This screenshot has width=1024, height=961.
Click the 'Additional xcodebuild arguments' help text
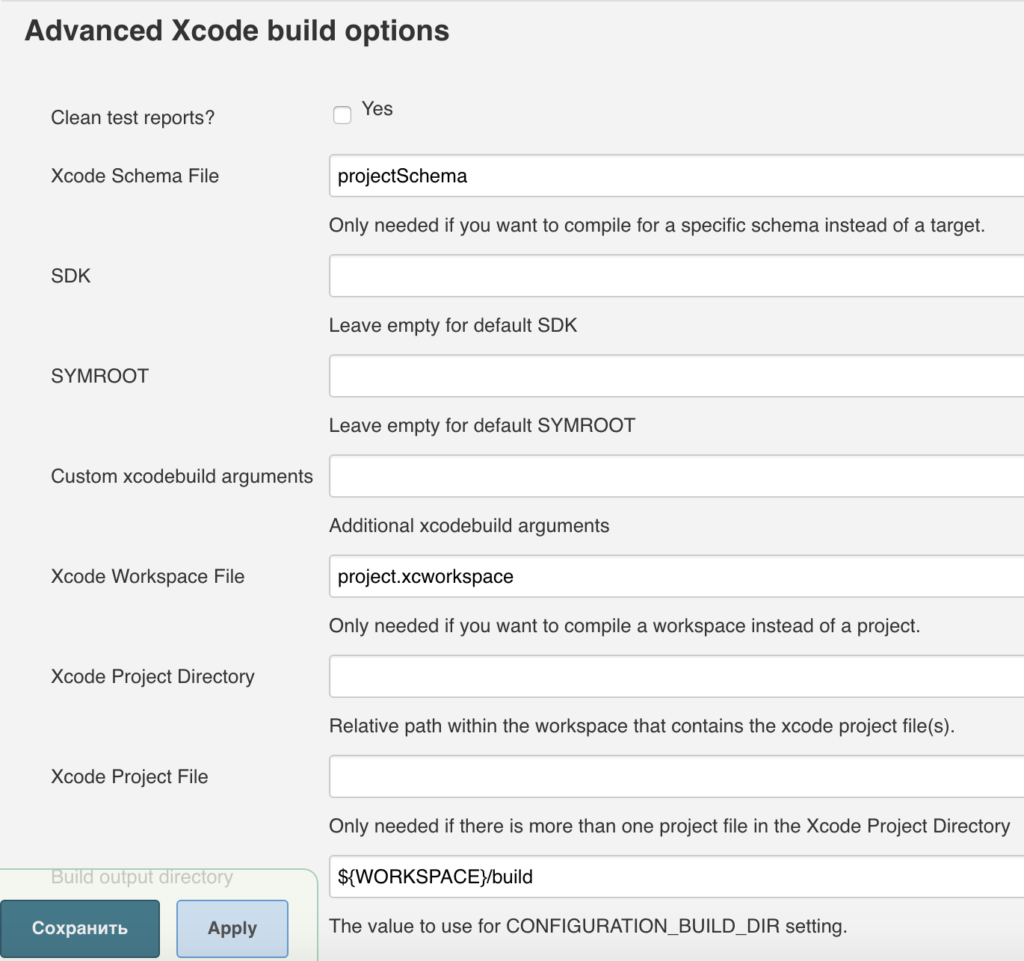click(x=469, y=526)
